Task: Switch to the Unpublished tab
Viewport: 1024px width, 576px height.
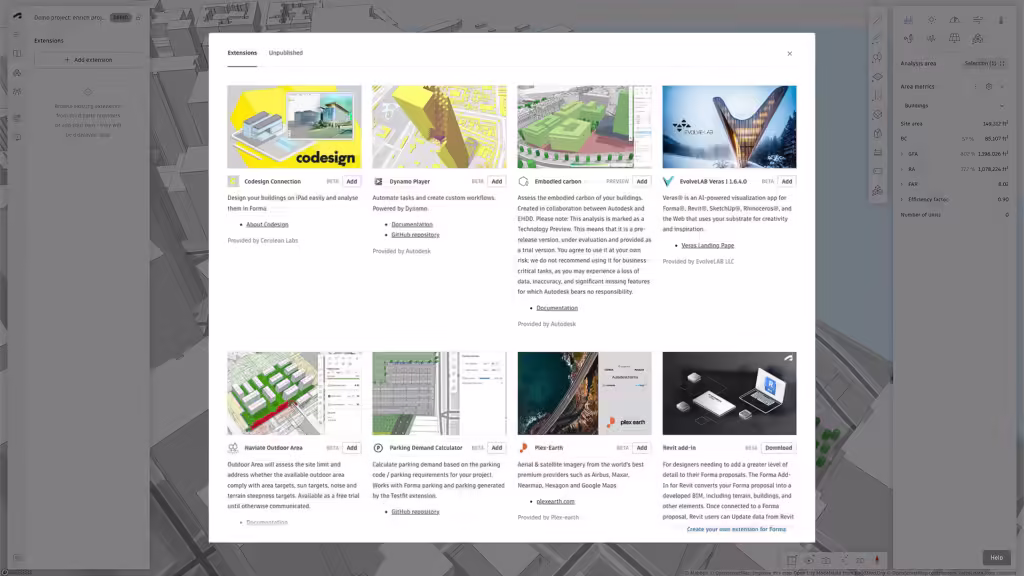Action: 285,53
